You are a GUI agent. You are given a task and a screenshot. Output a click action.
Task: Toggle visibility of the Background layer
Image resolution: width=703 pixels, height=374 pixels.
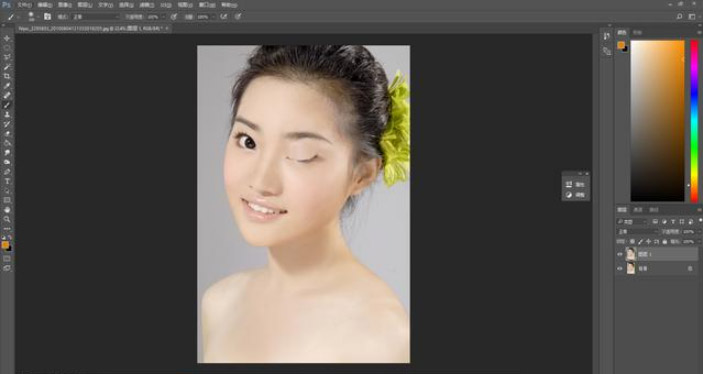620,268
